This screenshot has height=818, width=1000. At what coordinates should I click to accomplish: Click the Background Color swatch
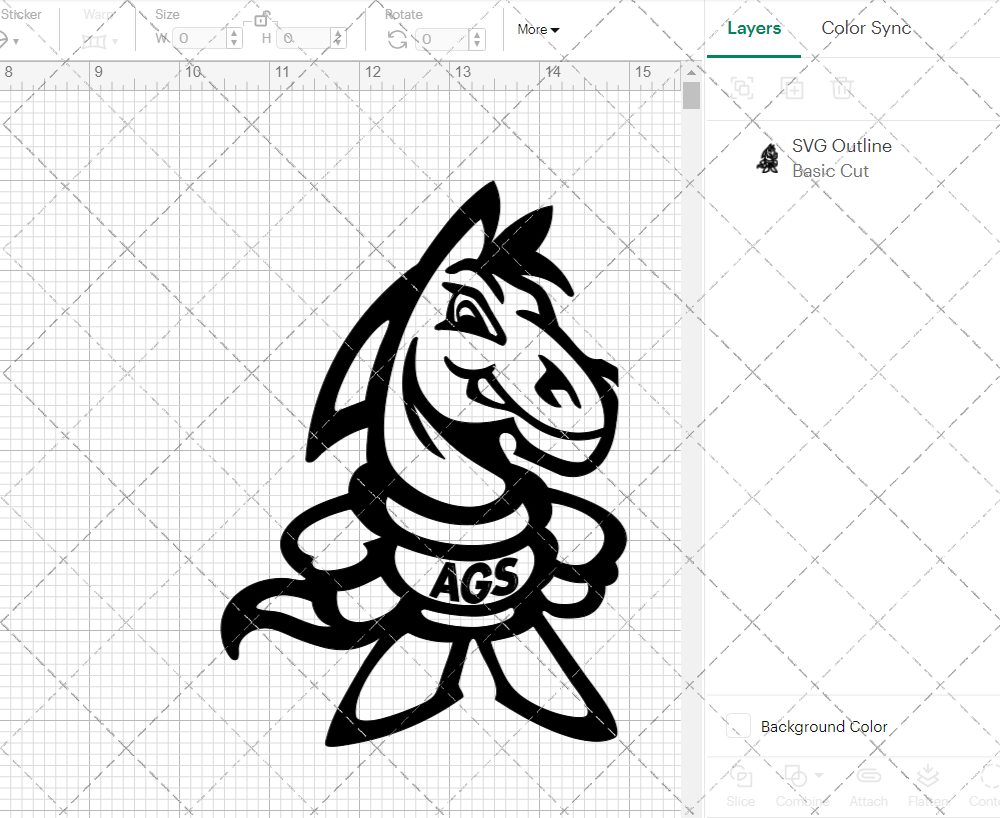[x=737, y=727]
